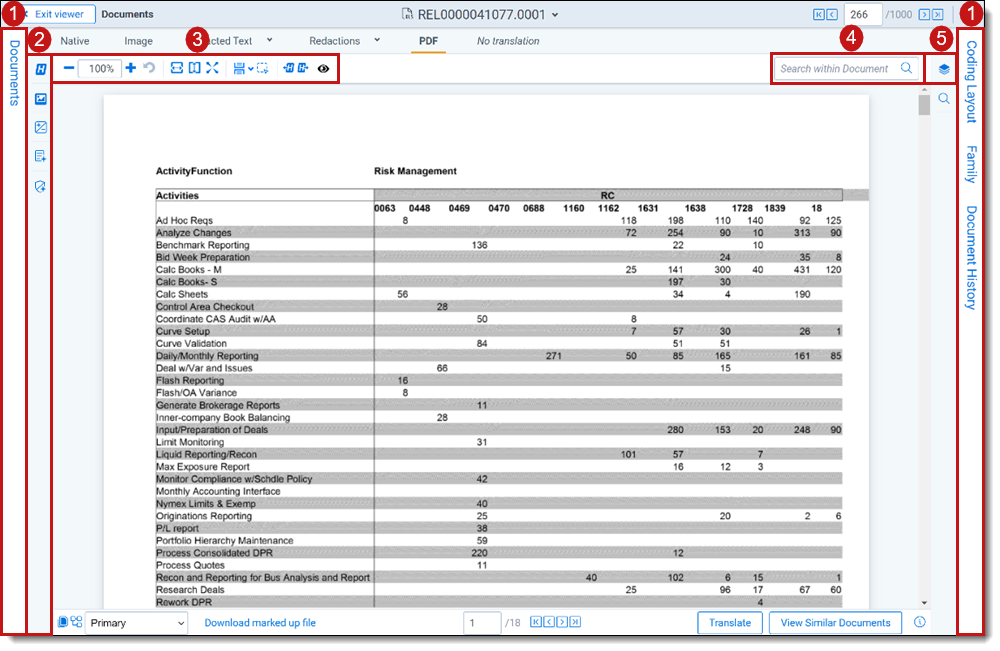Click the magnifier icon below the layers icon

point(944,99)
